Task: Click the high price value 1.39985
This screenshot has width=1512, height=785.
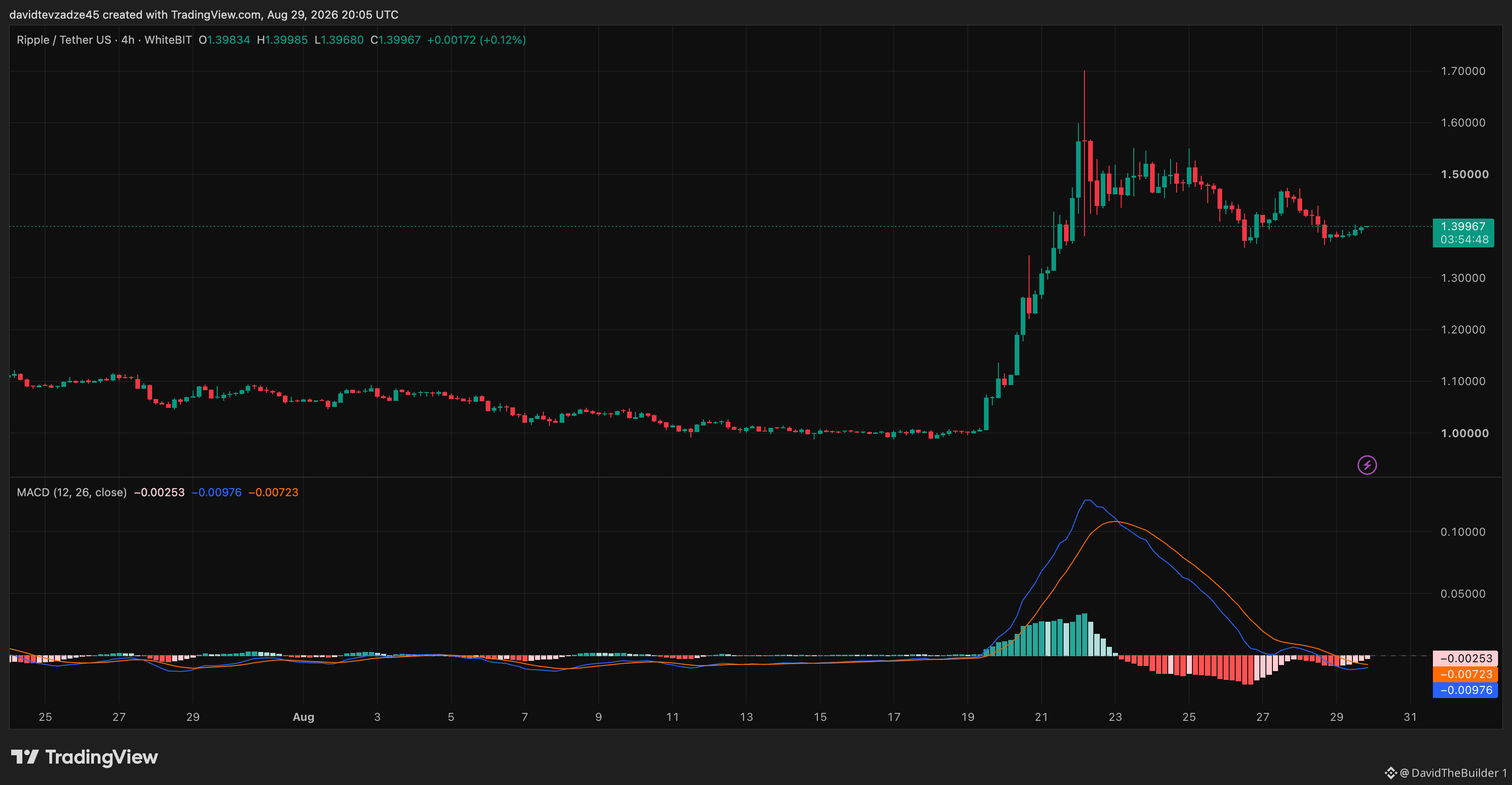Action: pos(287,40)
